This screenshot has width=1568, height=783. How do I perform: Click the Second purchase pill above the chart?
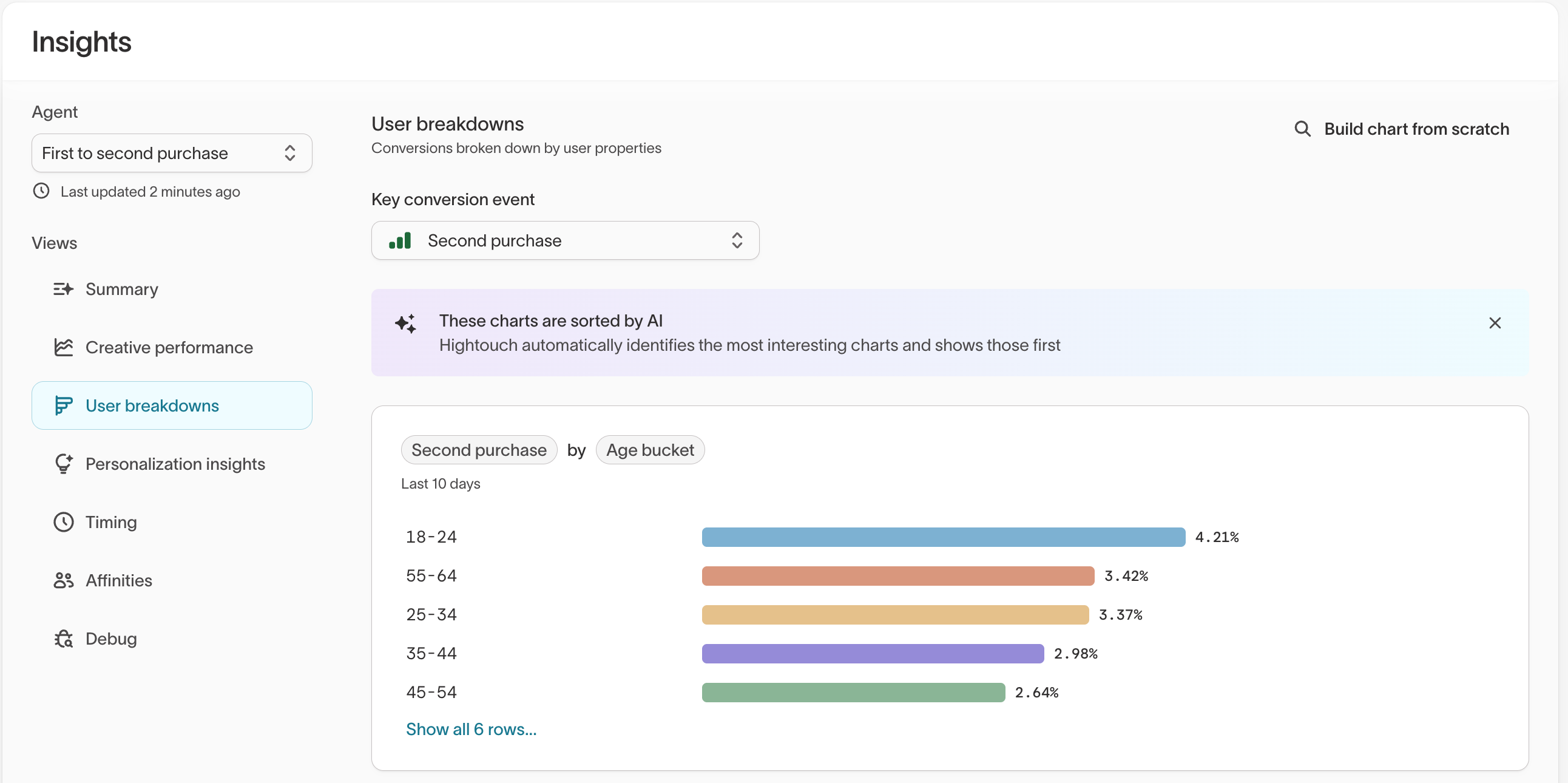click(478, 449)
